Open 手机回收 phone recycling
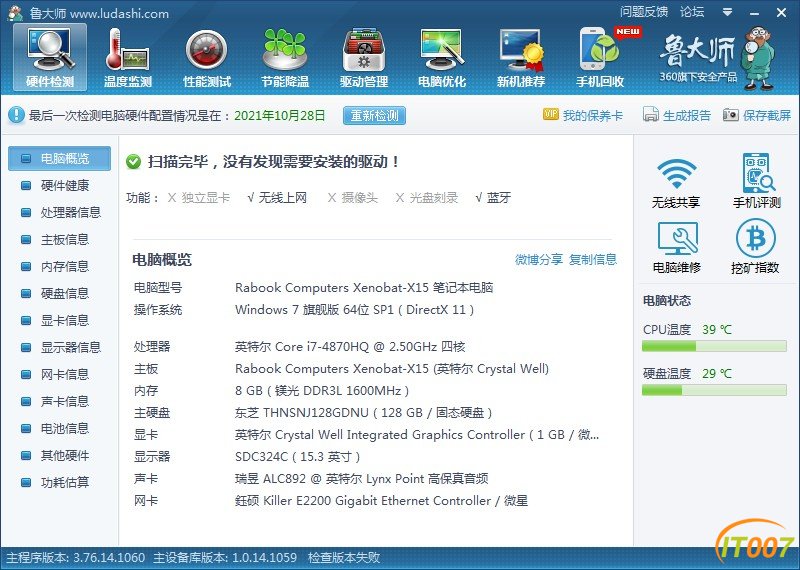This screenshot has width=800, height=570. click(600, 58)
